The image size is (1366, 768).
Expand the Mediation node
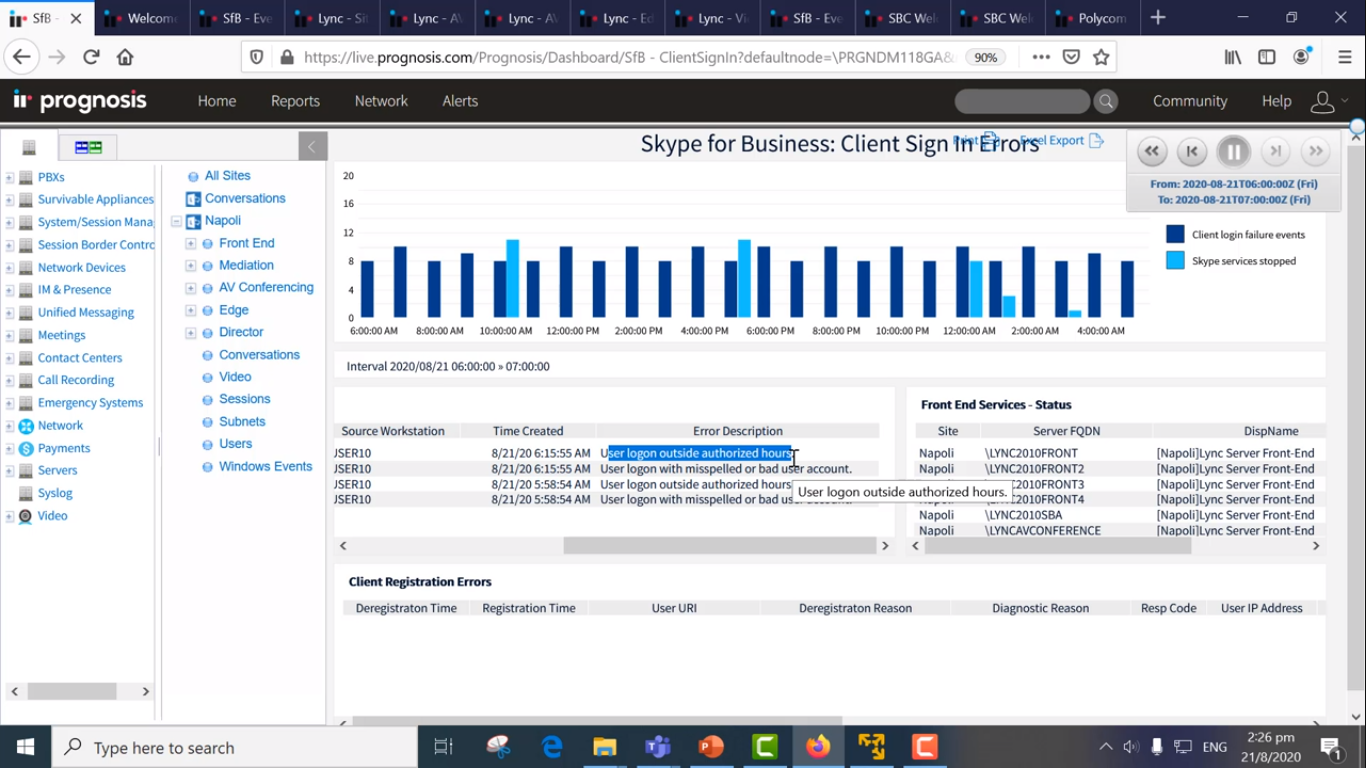190,266
